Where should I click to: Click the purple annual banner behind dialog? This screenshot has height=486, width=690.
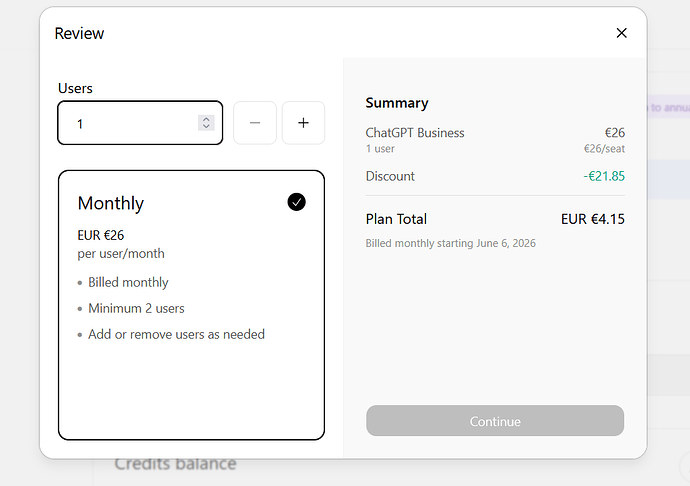point(668,107)
